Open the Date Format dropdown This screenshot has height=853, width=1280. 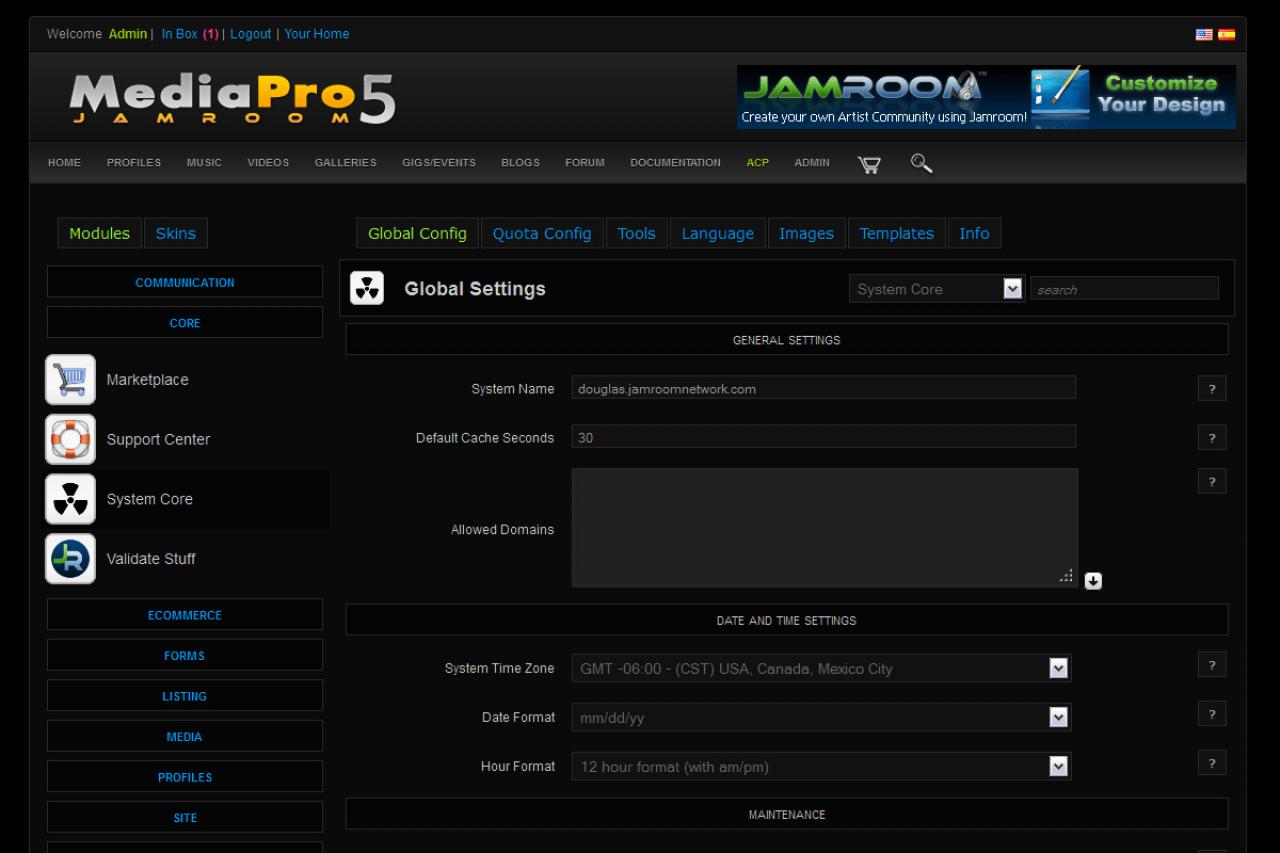coord(820,718)
